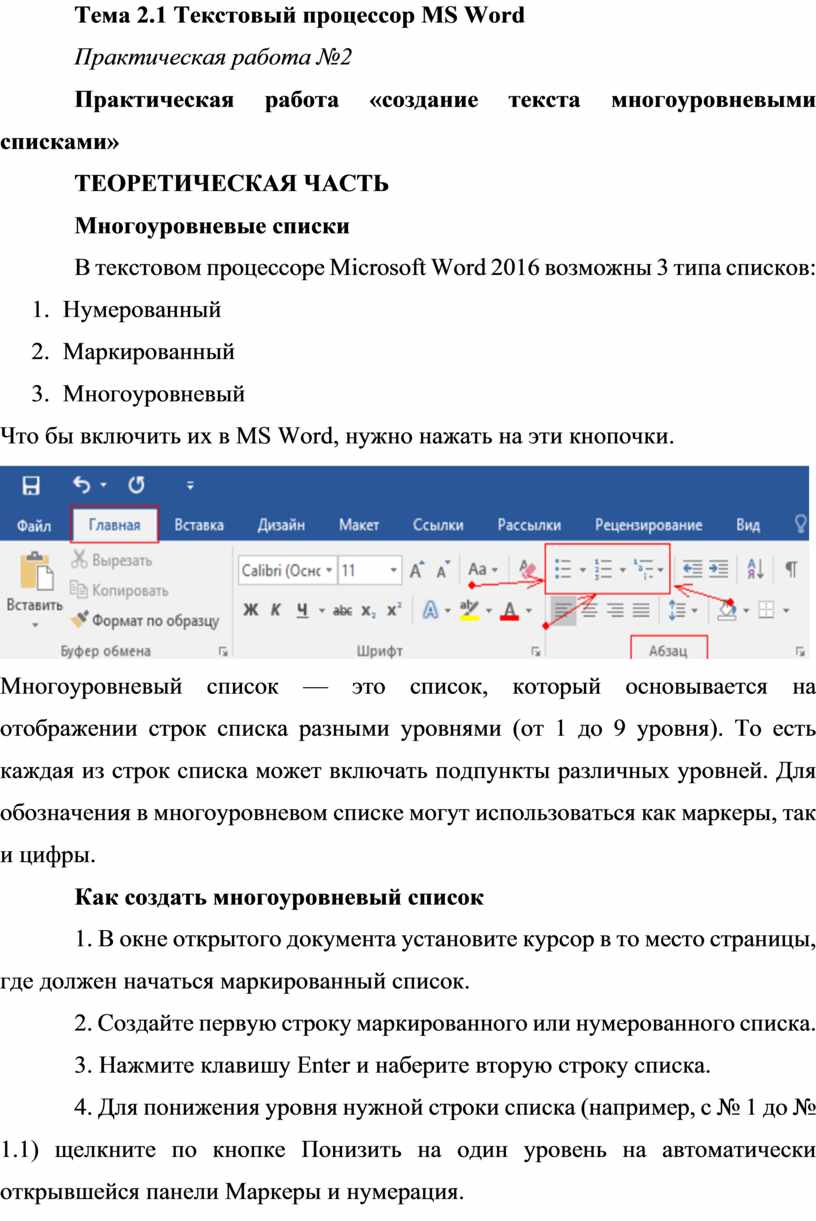Image resolution: width=816 pixels, height=1221 pixels.
Task: Switch to the Вставка tab
Action: (x=198, y=525)
